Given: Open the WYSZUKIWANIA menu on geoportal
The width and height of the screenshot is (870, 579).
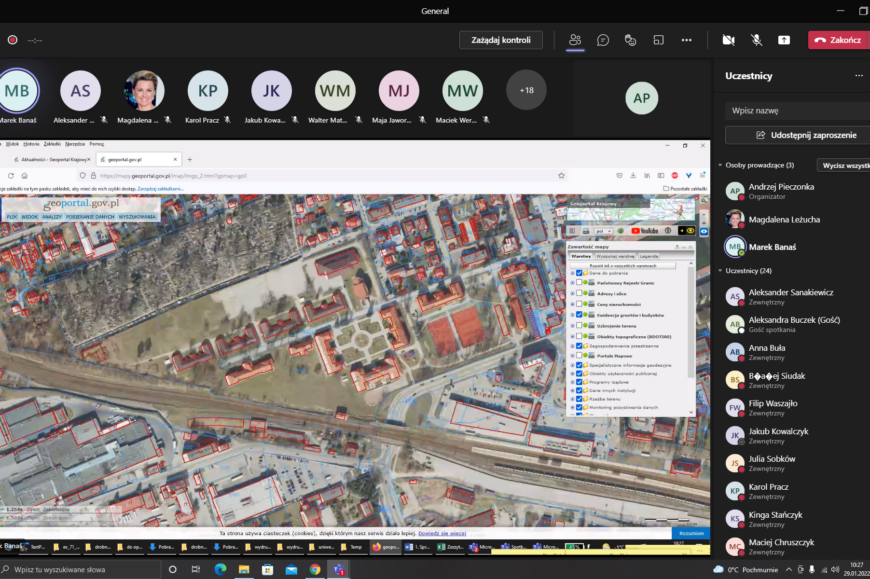Looking at the screenshot, I should (137, 217).
